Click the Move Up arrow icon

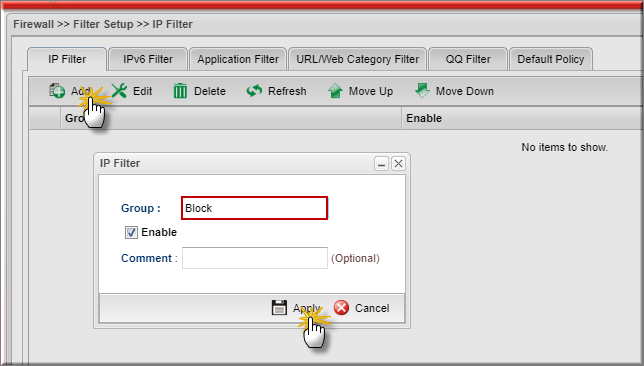pos(335,91)
